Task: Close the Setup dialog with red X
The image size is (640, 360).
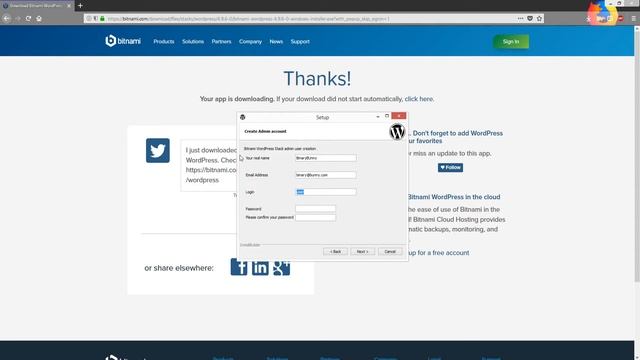Action: [x=398, y=116]
